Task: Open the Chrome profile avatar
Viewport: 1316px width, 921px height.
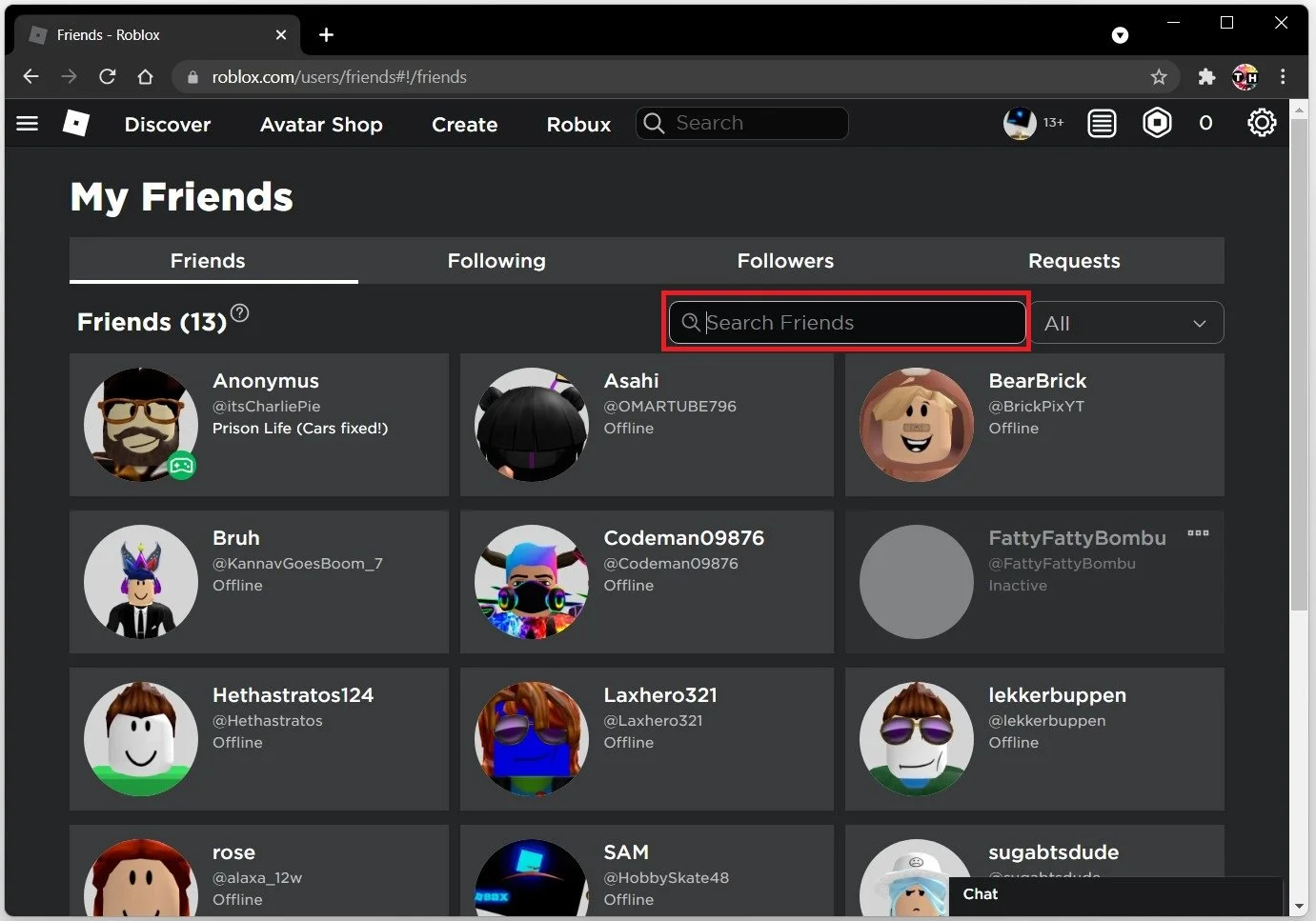Action: click(1245, 77)
